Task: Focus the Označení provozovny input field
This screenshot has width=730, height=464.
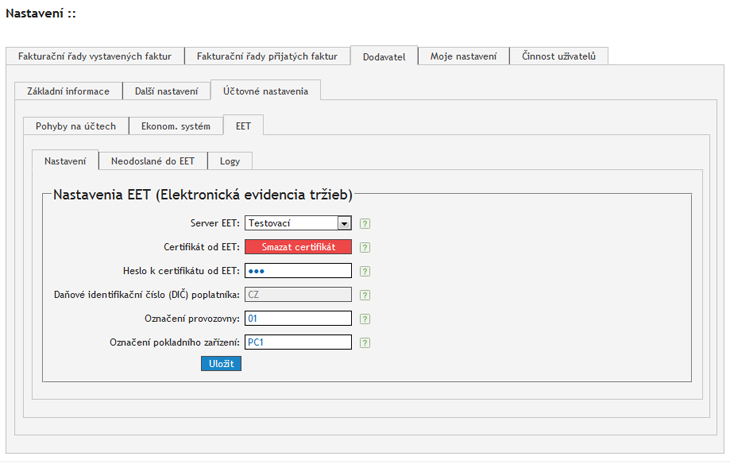Action: pyautogui.click(x=298, y=319)
